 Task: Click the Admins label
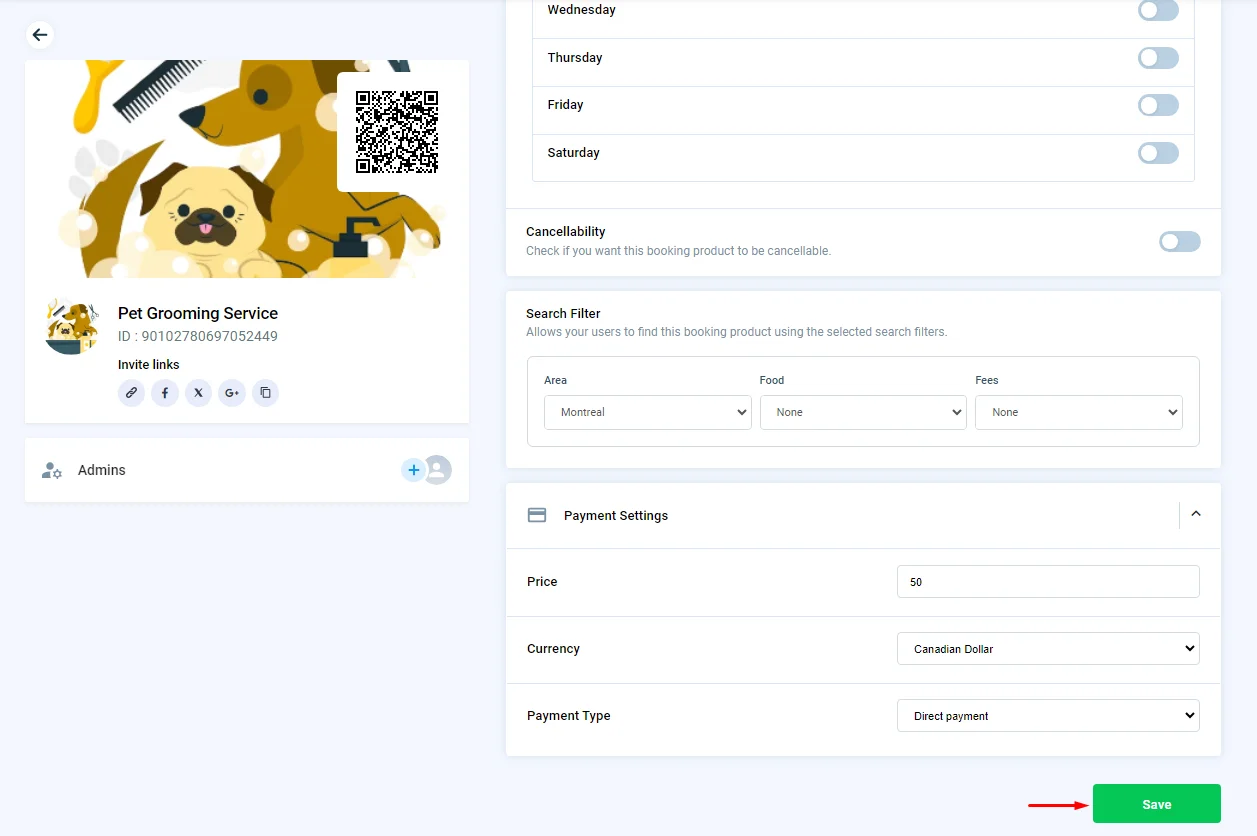tap(102, 470)
